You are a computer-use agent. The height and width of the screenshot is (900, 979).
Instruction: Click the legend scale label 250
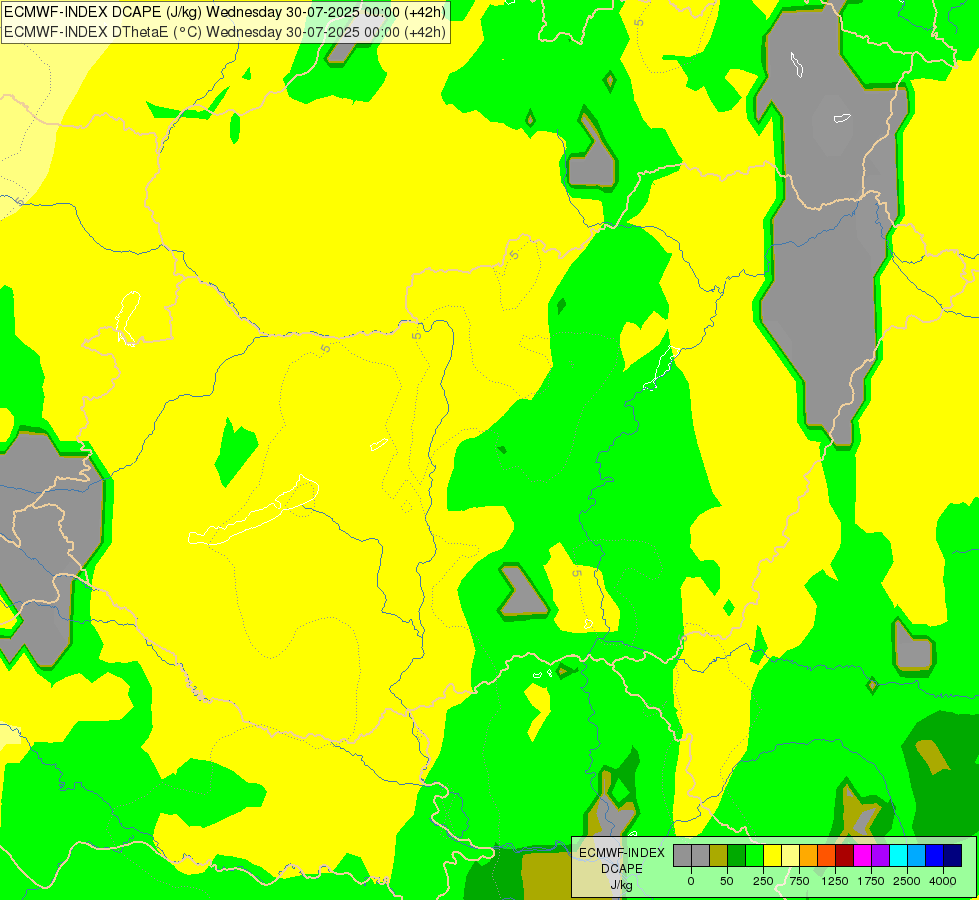pyautogui.click(x=763, y=881)
